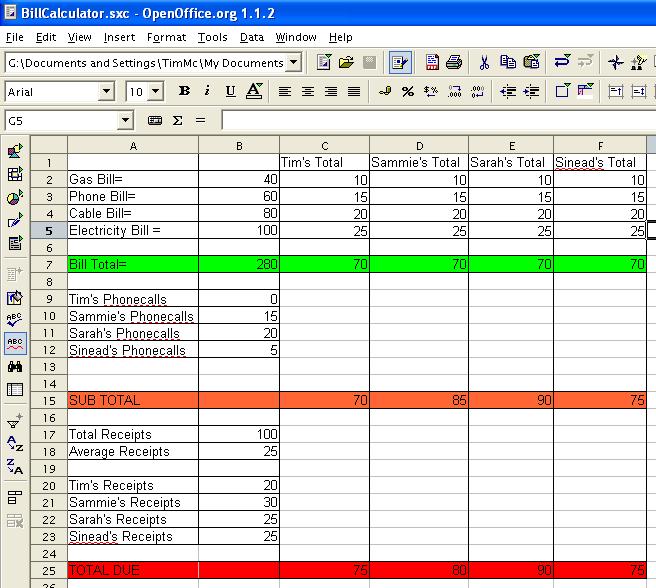656x588 pixels.
Task: Toggle the Edit File mode button
Action: 400,62
